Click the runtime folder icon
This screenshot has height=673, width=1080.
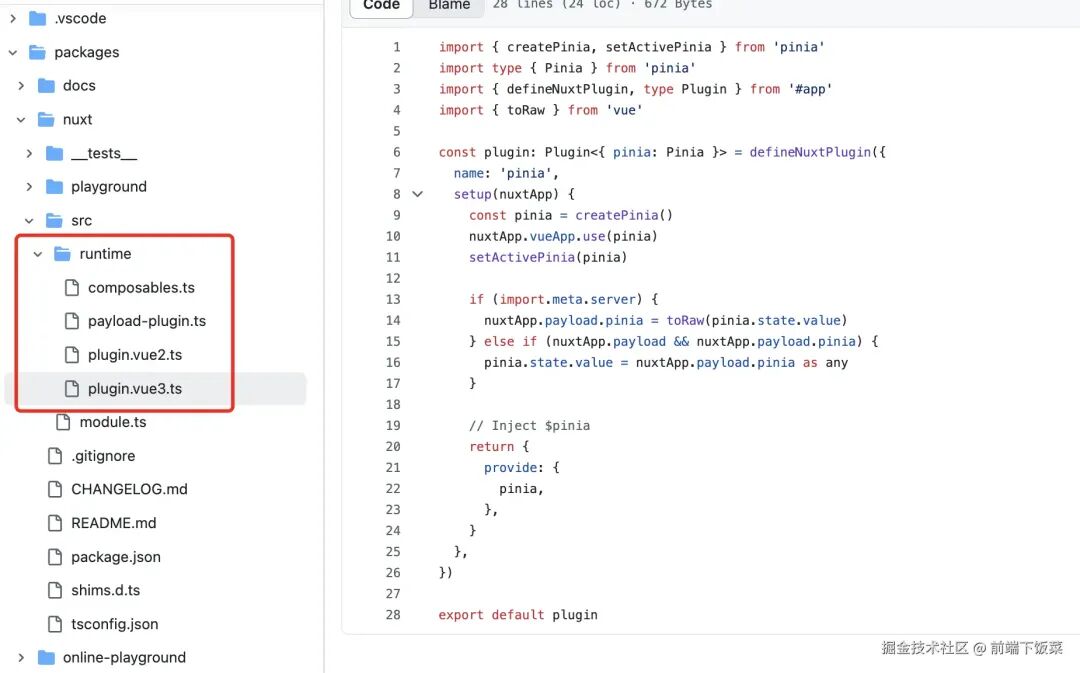(63, 254)
